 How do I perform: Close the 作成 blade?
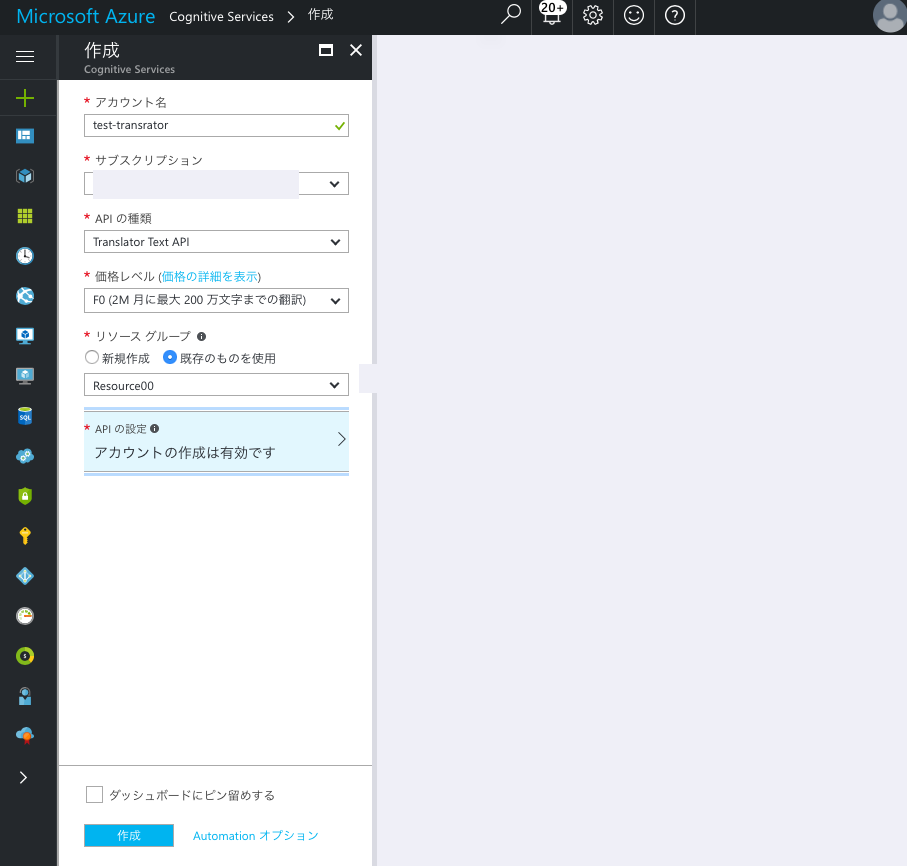click(x=356, y=50)
